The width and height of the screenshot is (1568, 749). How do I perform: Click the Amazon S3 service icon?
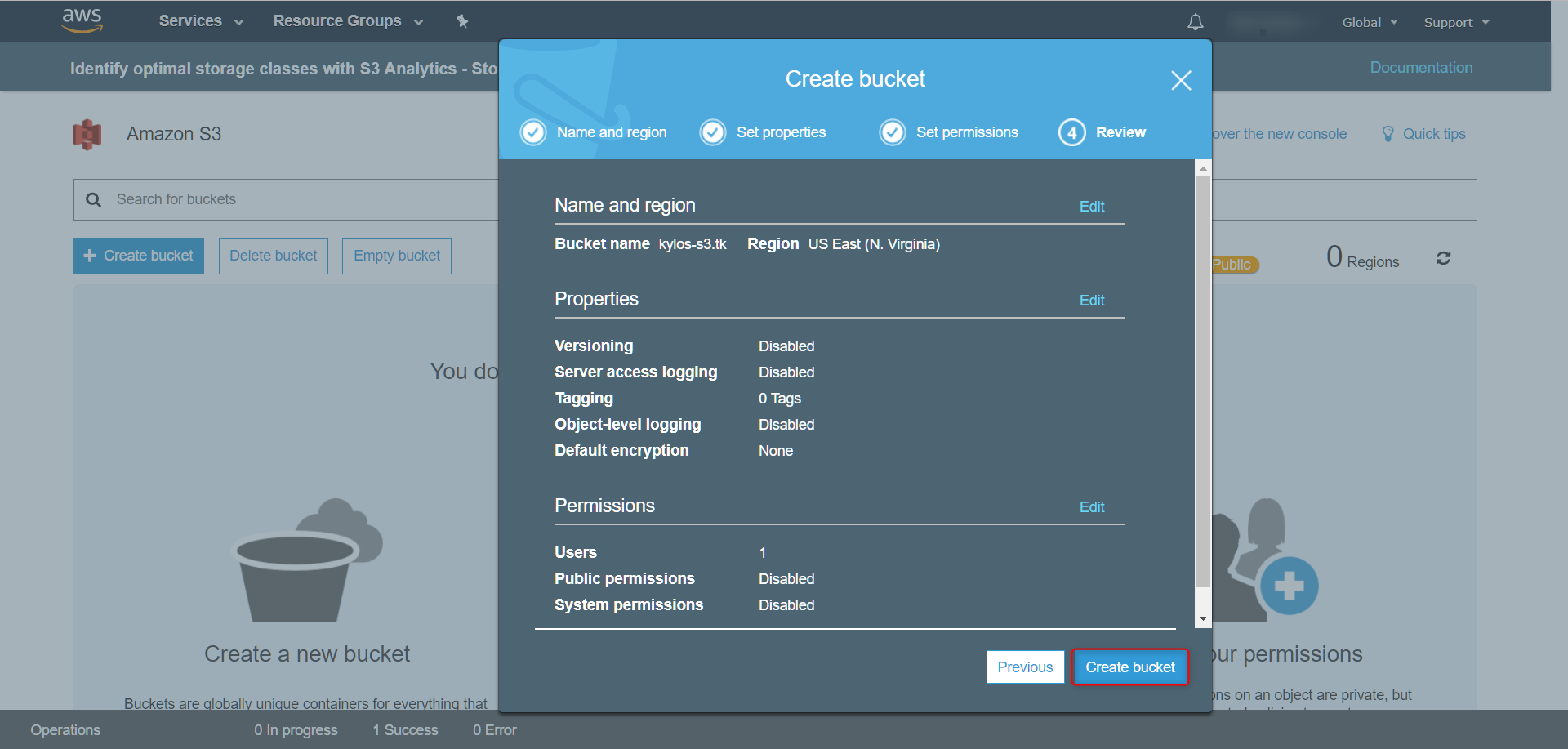click(87, 134)
